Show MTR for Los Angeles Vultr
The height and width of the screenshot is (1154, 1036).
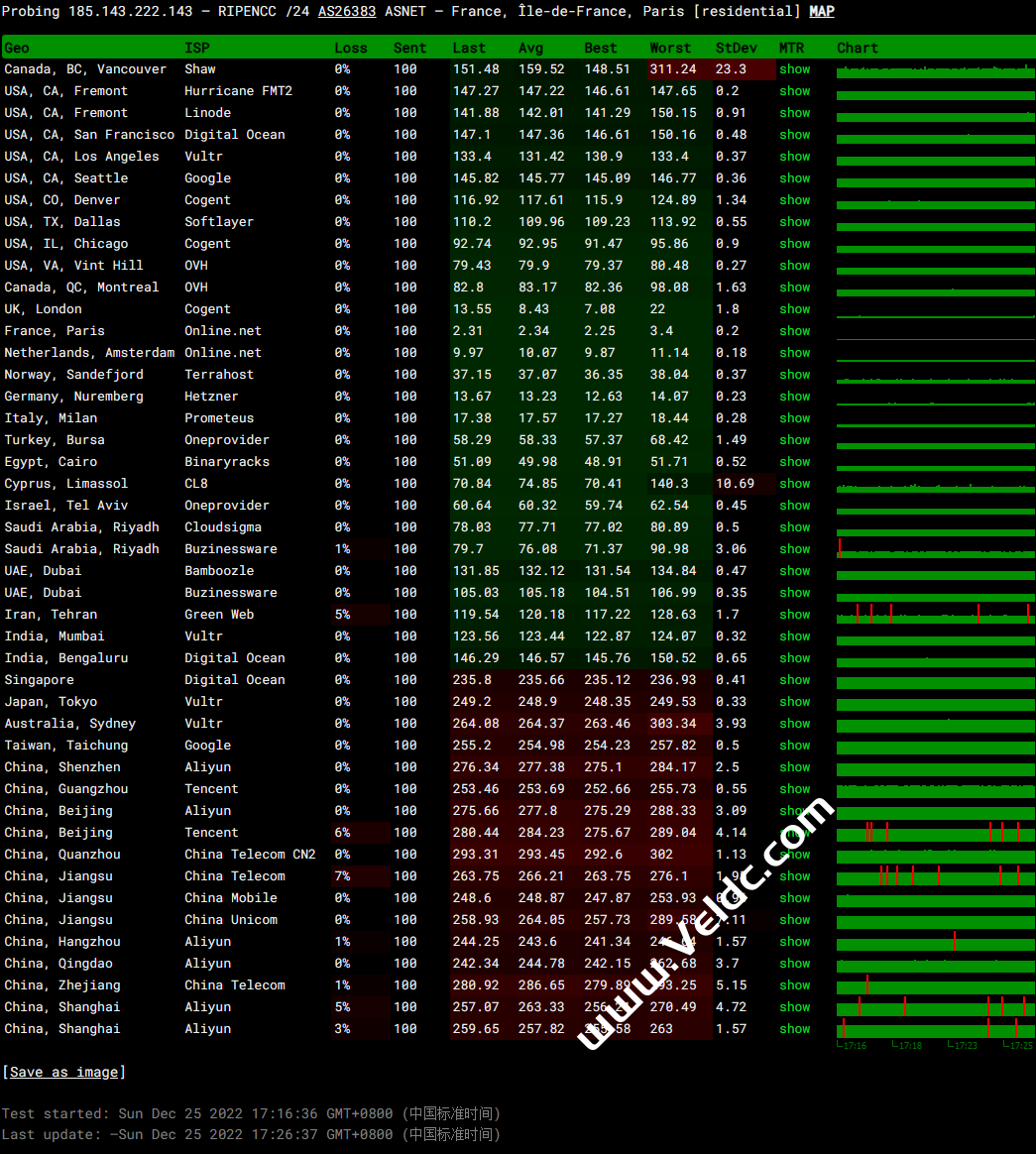[x=795, y=157]
